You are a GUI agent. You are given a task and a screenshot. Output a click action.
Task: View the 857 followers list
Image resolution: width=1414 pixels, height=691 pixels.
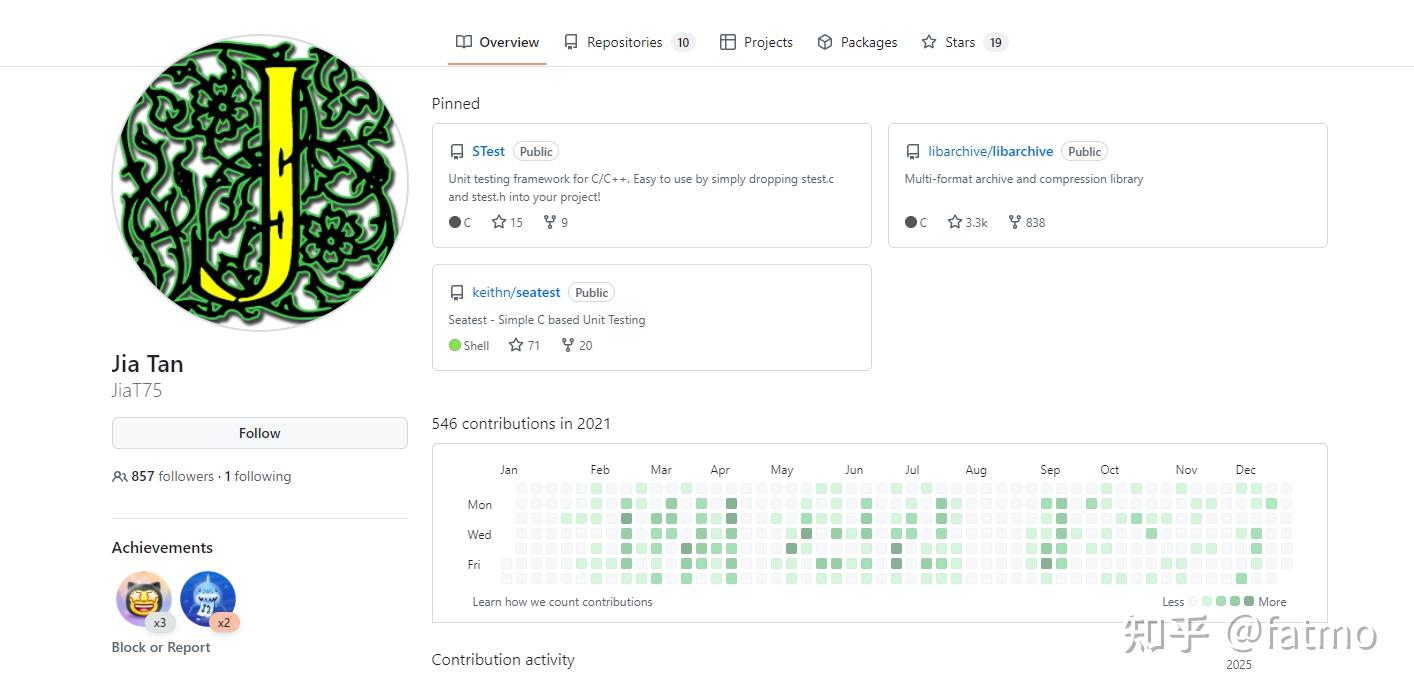click(172, 477)
